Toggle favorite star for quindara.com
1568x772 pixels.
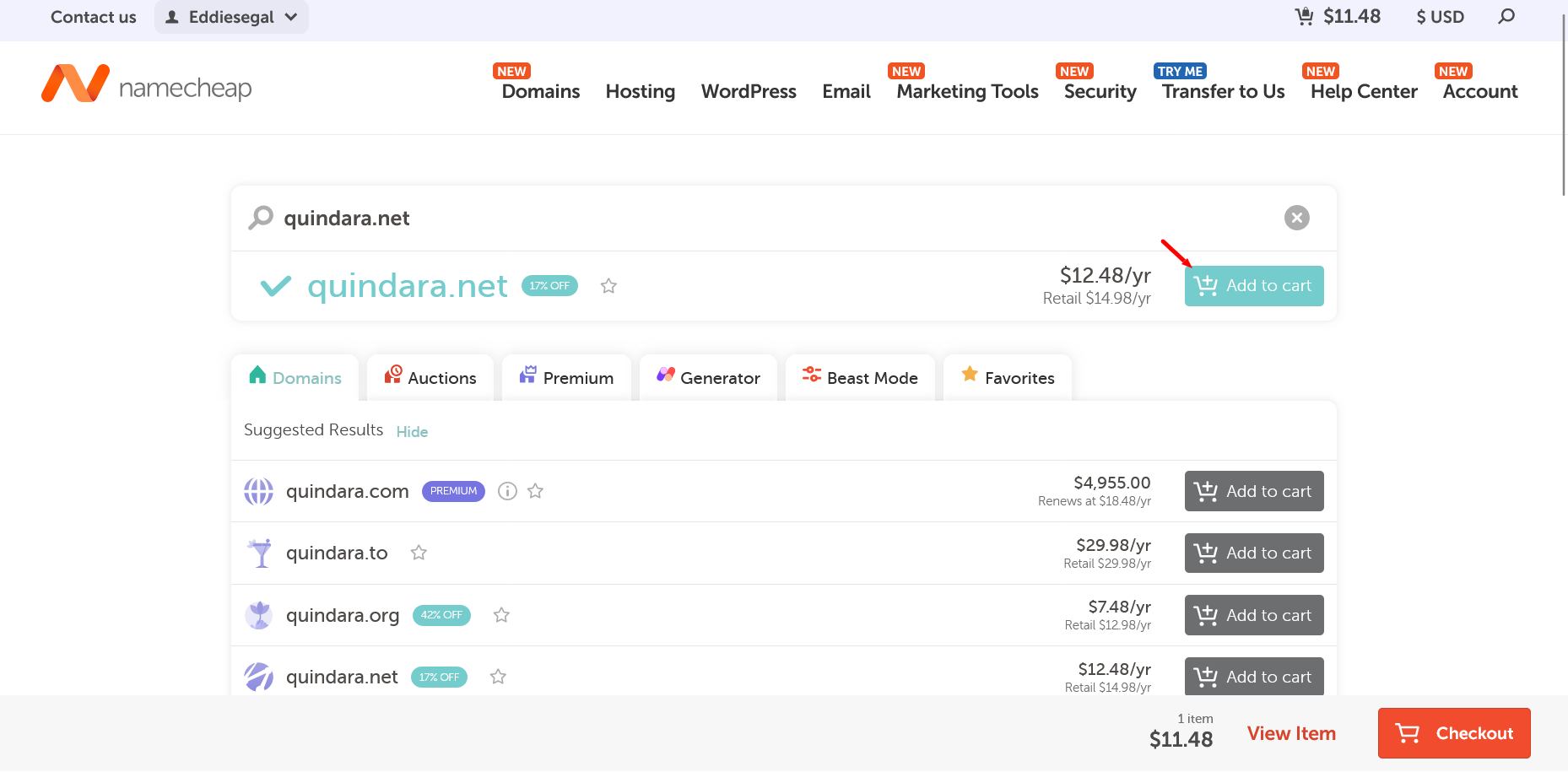(535, 491)
